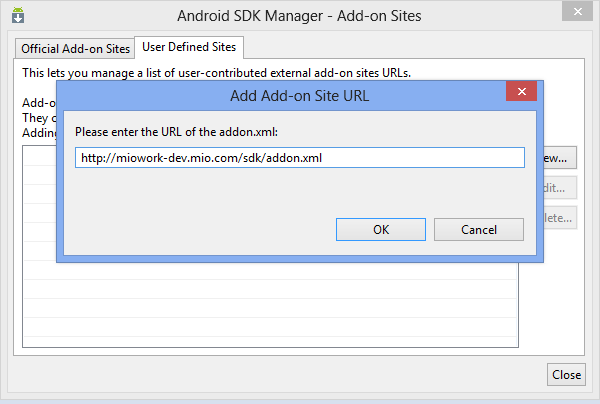Close the Android SDK Manager Add-on Sites window
Screen dimensions: 600x404
[577, 11]
